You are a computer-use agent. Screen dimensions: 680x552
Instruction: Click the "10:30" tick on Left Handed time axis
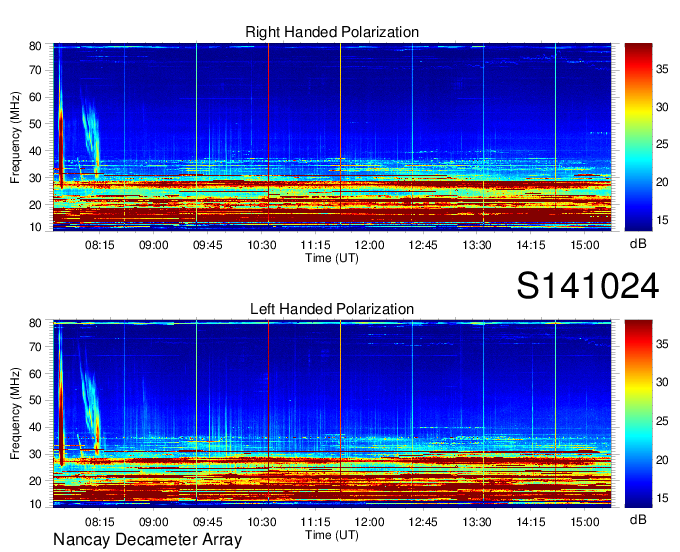[262, 522]
